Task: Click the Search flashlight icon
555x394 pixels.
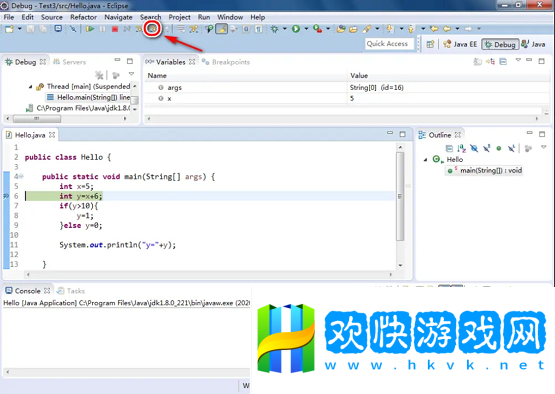Action: 367,29
